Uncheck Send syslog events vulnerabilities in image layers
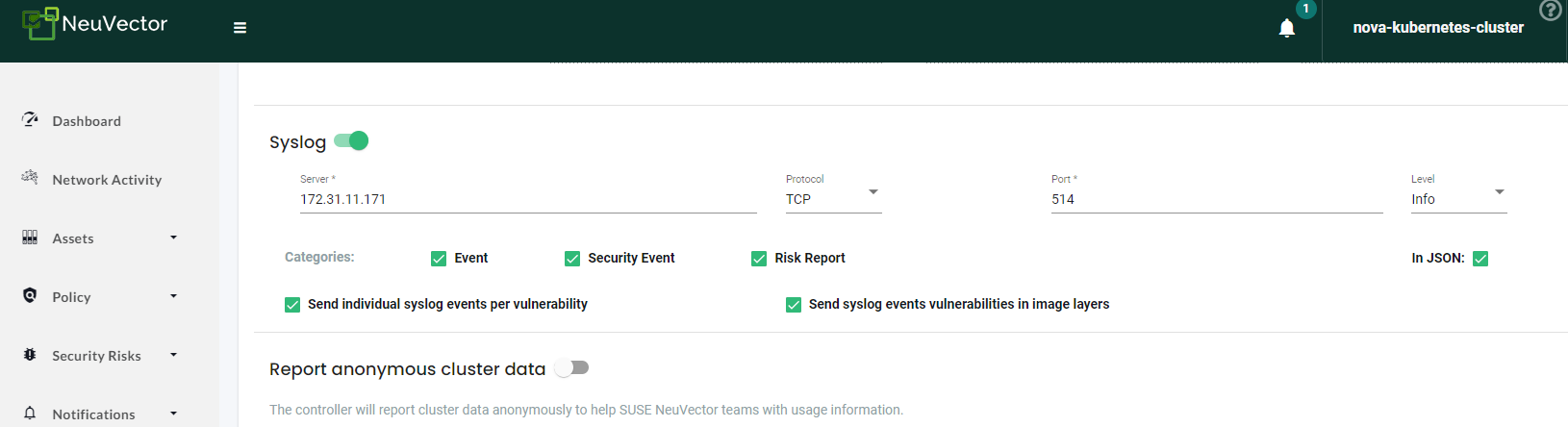This screenshot has width=1568, height=427. pyautogui.click(x=794, y=305)
